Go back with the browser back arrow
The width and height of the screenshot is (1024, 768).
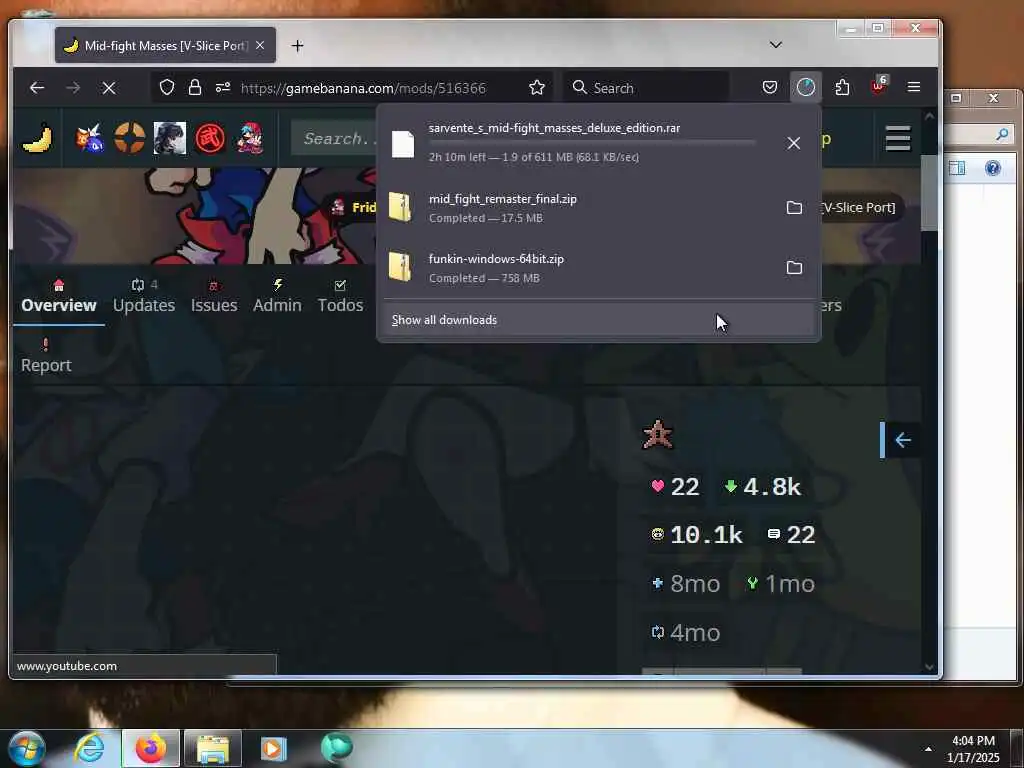(x=37, y=88)
